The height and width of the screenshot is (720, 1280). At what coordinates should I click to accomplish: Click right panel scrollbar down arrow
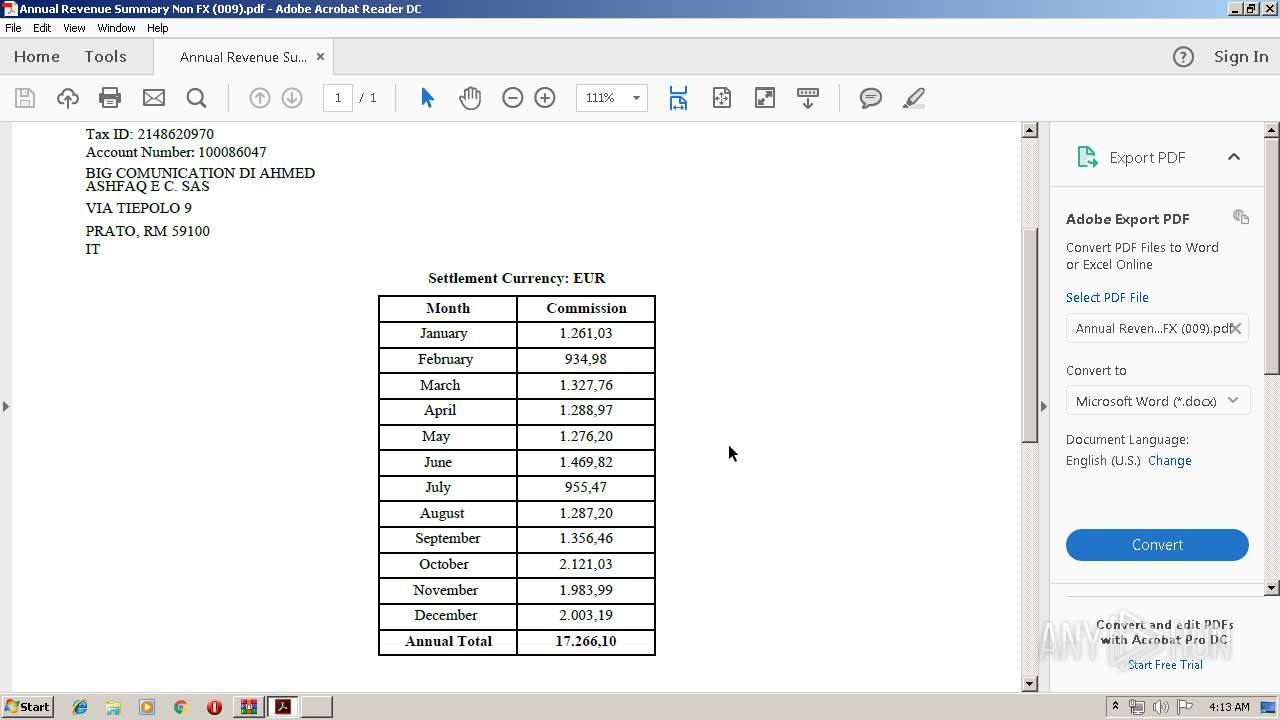pyautogui.click(x=1272, y=588)
